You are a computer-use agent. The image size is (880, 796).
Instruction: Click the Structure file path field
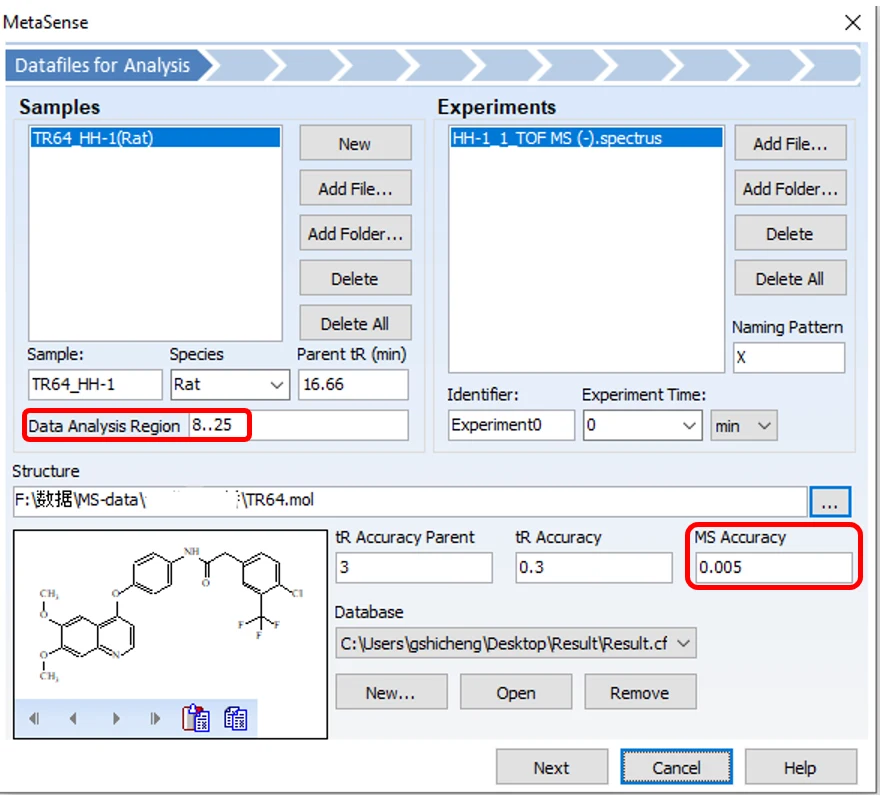pos(410,501)
